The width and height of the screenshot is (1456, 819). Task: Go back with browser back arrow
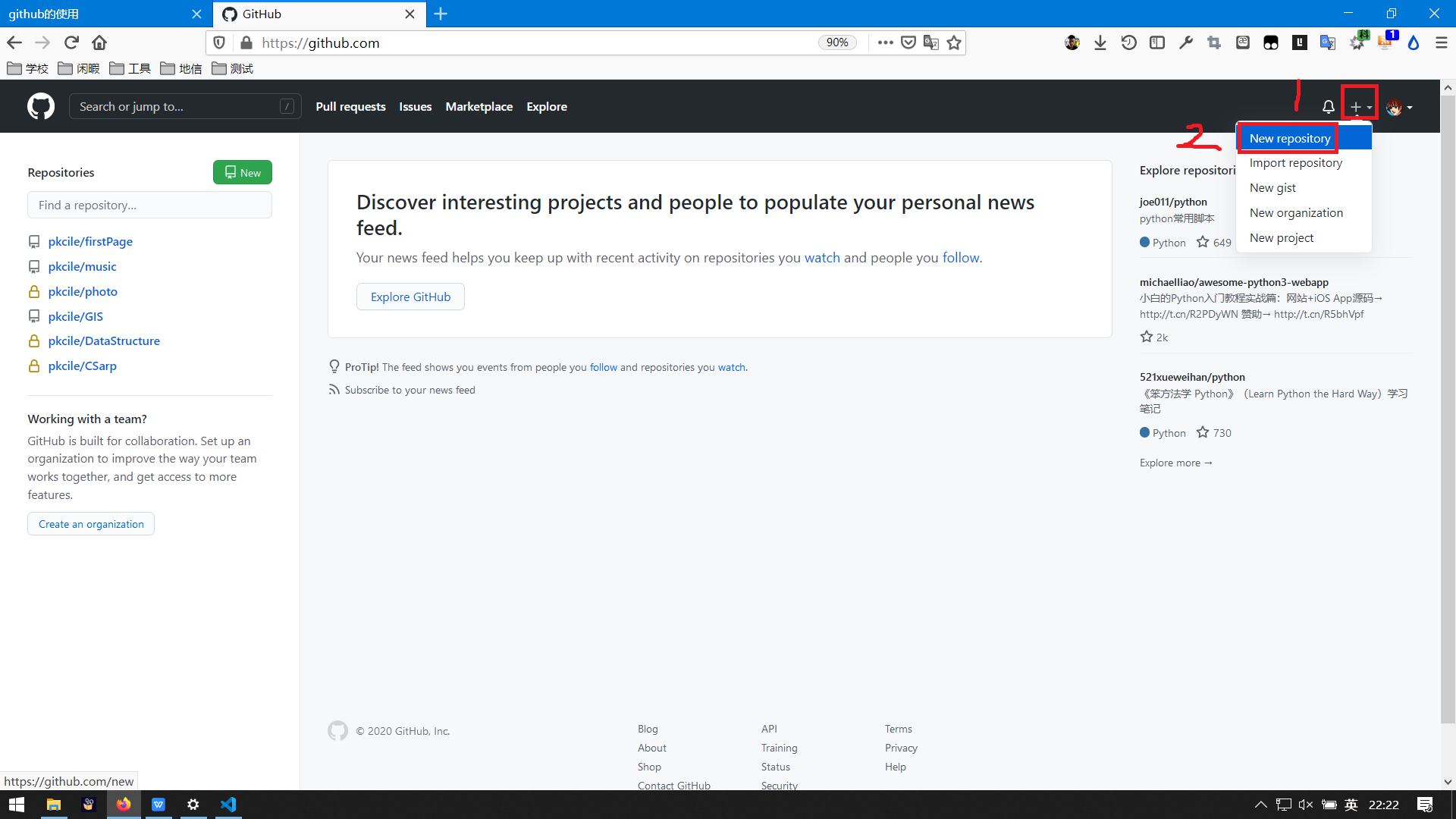[x=14, y=42]
